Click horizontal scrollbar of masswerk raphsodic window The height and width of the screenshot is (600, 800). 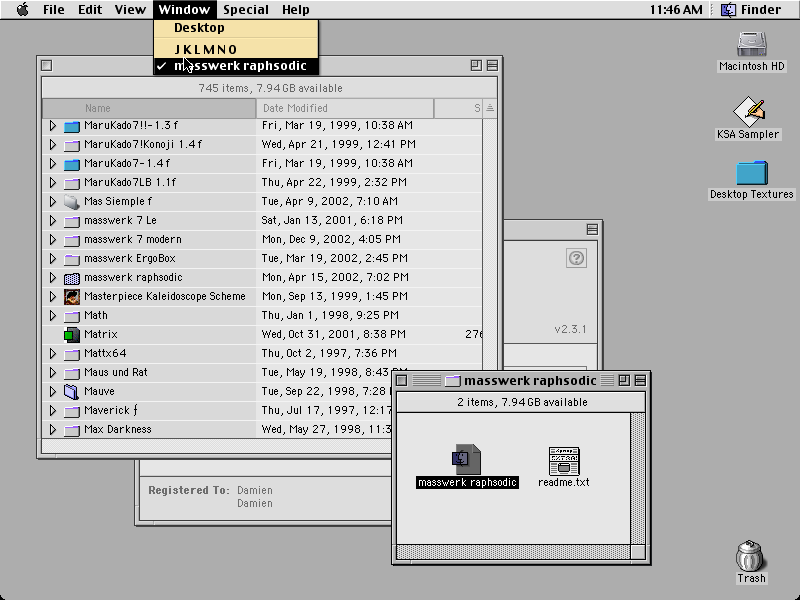513,552
